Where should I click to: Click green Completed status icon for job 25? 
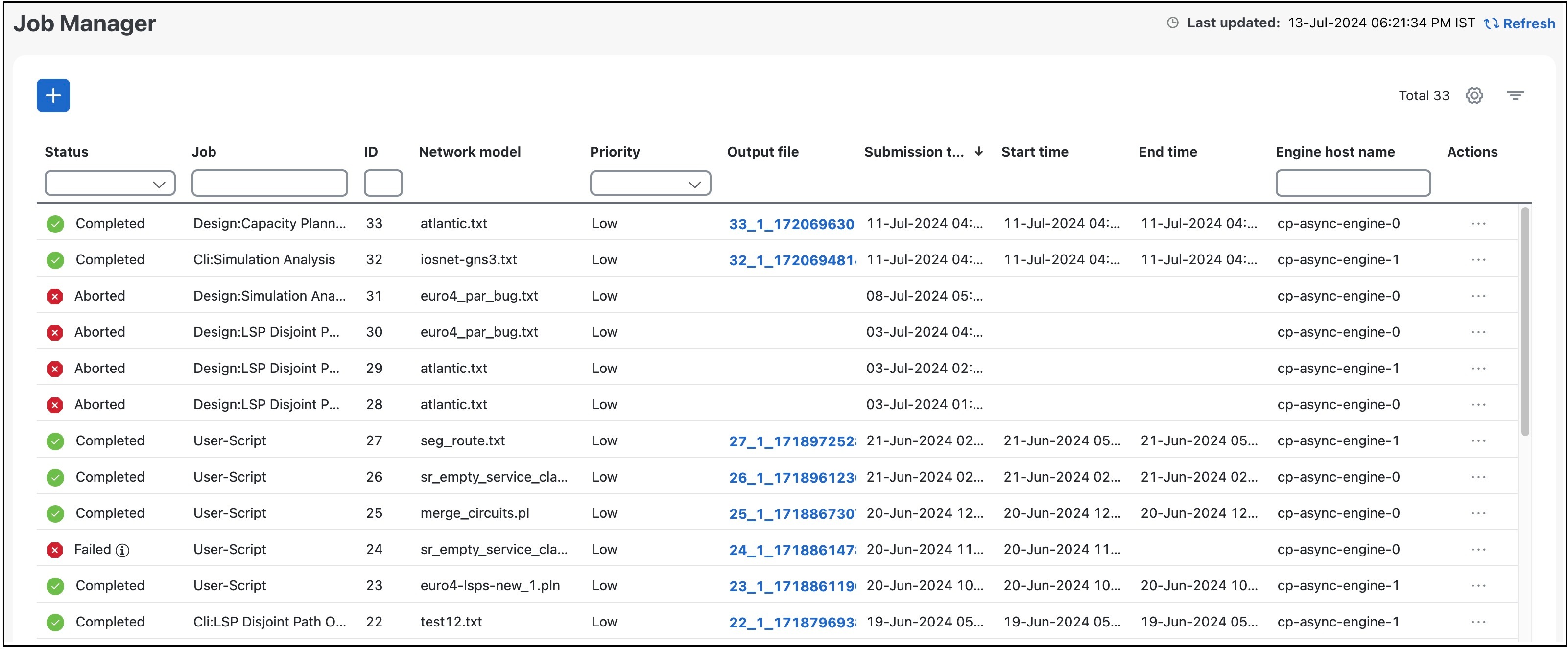coord(55,514)
